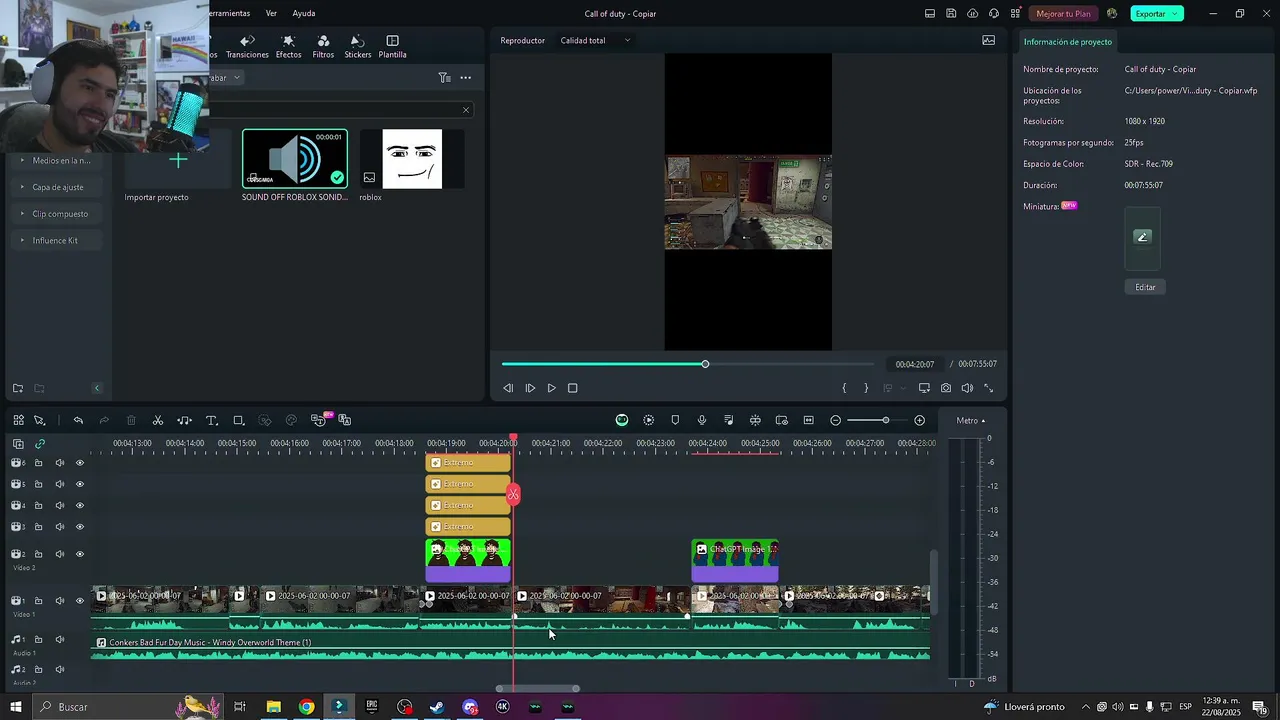Open the preview volume speaker icon
Viewport: 1280px width, 720px height.
pyautogui.click(x=967, y=388)
